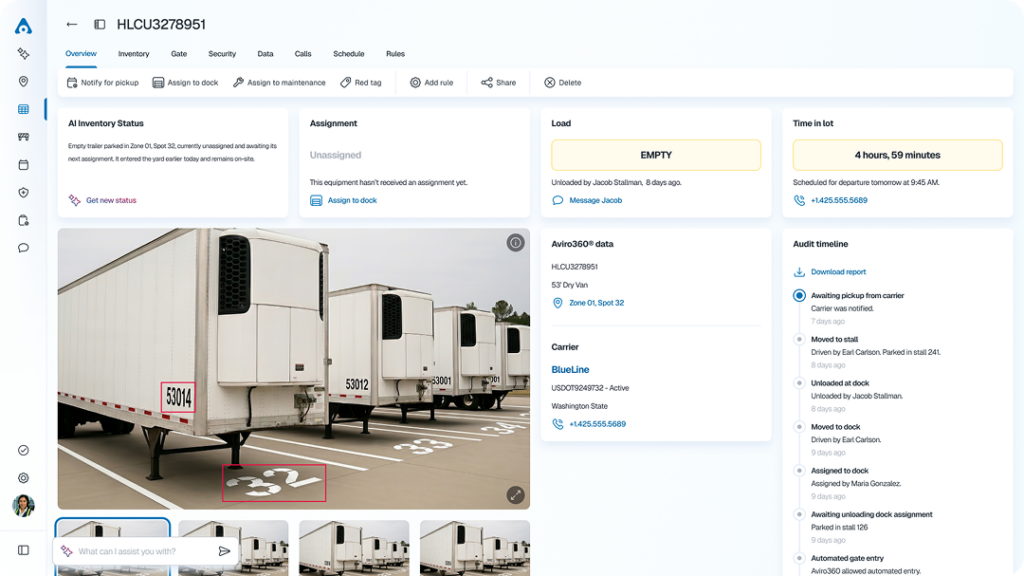
Task: Type in the 'What can I assist' field
Action: (x=140, y=551)
